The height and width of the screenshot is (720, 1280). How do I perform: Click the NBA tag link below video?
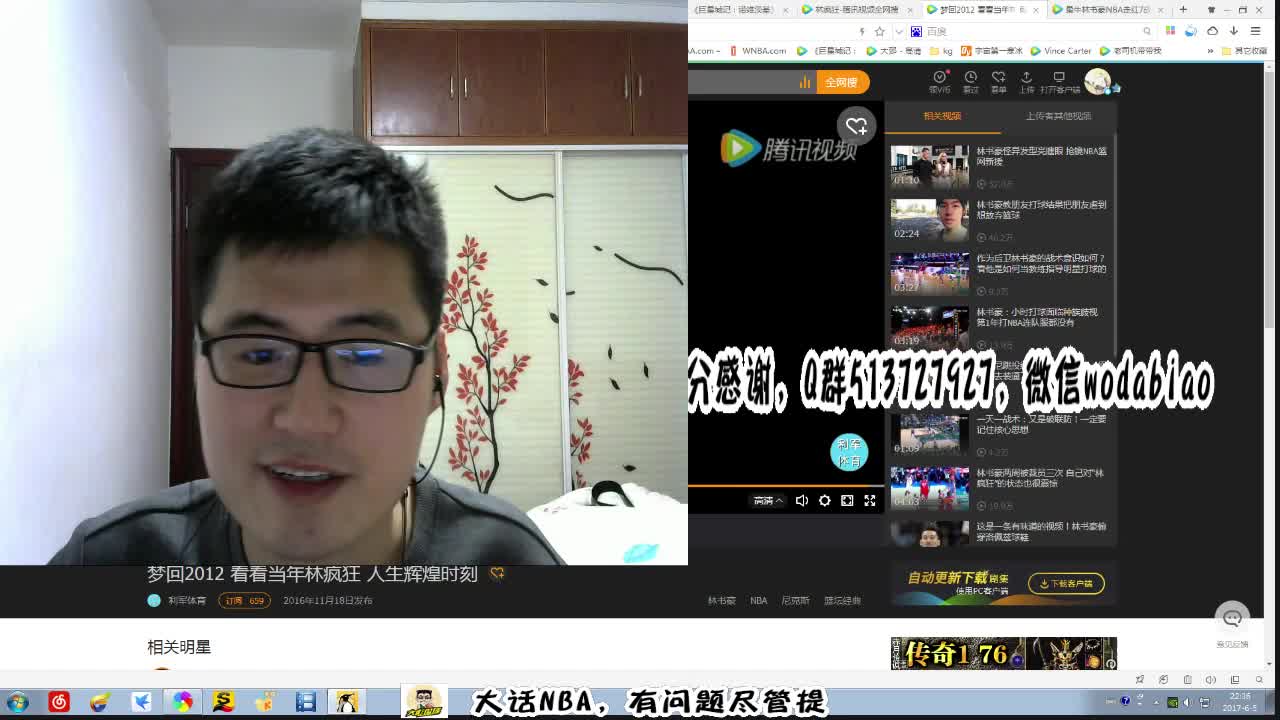[x=758, y=601]
